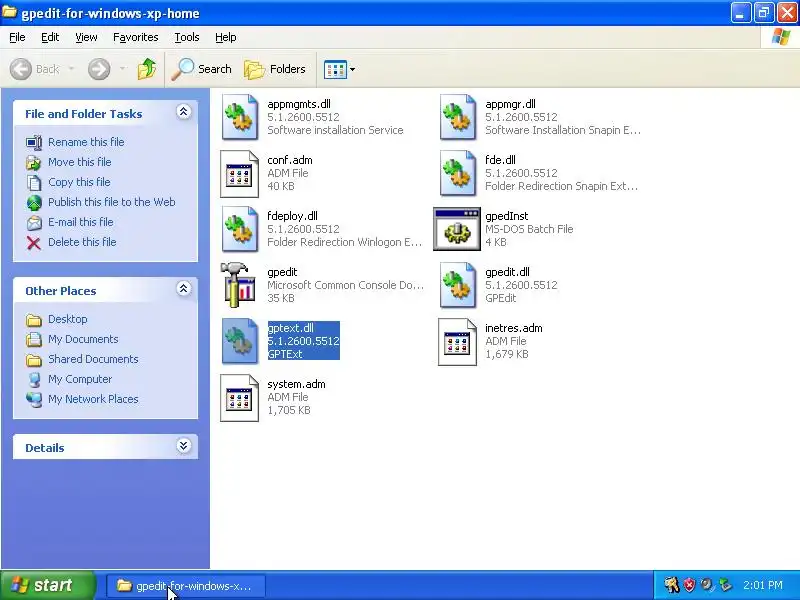800x600 pixels.
Task: Expand the Details panel
Action: (x=183, y=446)
